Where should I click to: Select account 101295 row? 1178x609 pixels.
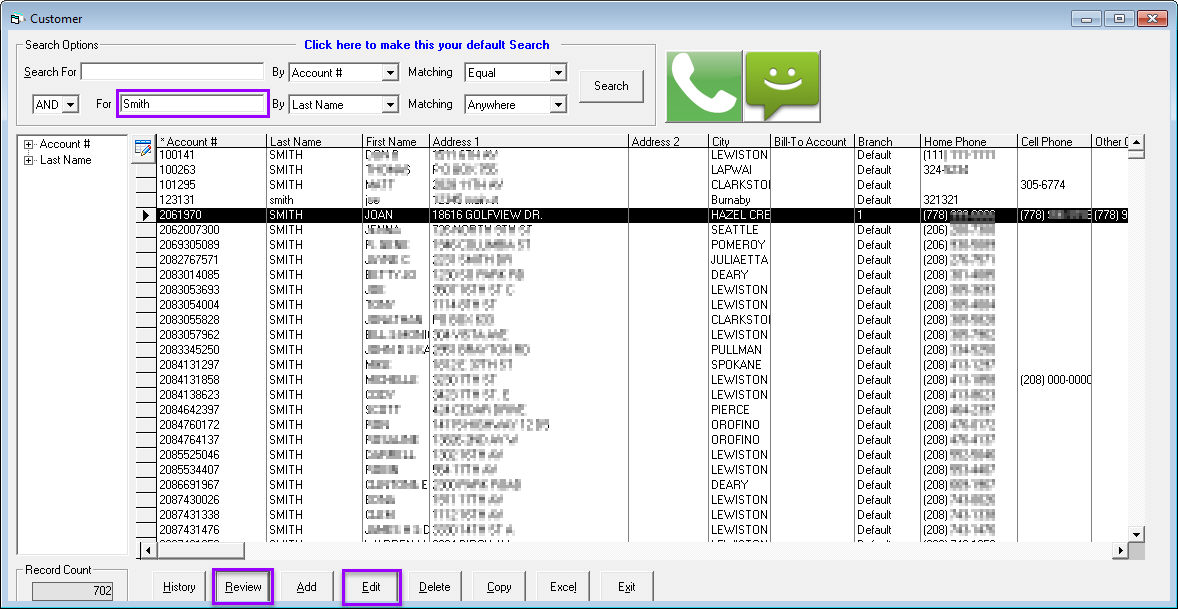coord(642,185)
